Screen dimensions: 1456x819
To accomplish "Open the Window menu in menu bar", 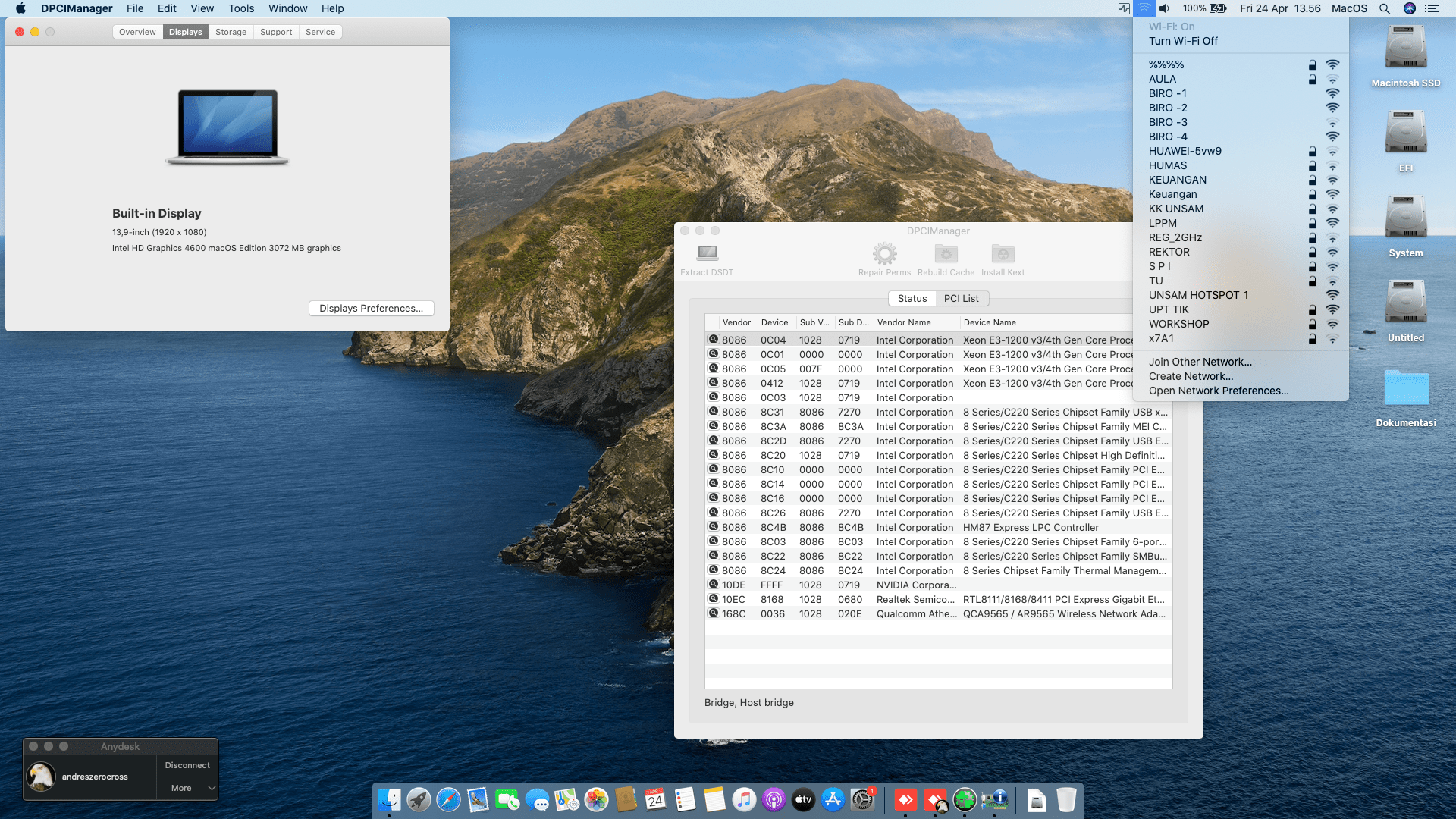I will pos(287,8).
